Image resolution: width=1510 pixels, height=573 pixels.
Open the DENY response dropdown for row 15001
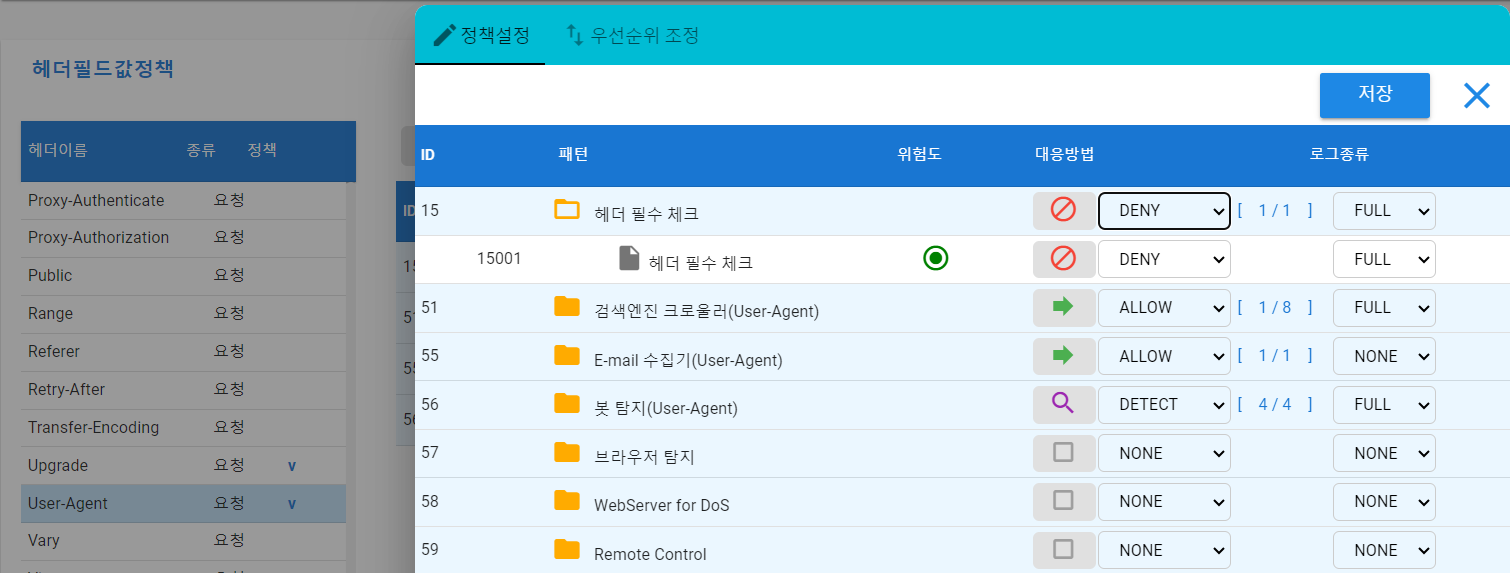point(1164,259)
